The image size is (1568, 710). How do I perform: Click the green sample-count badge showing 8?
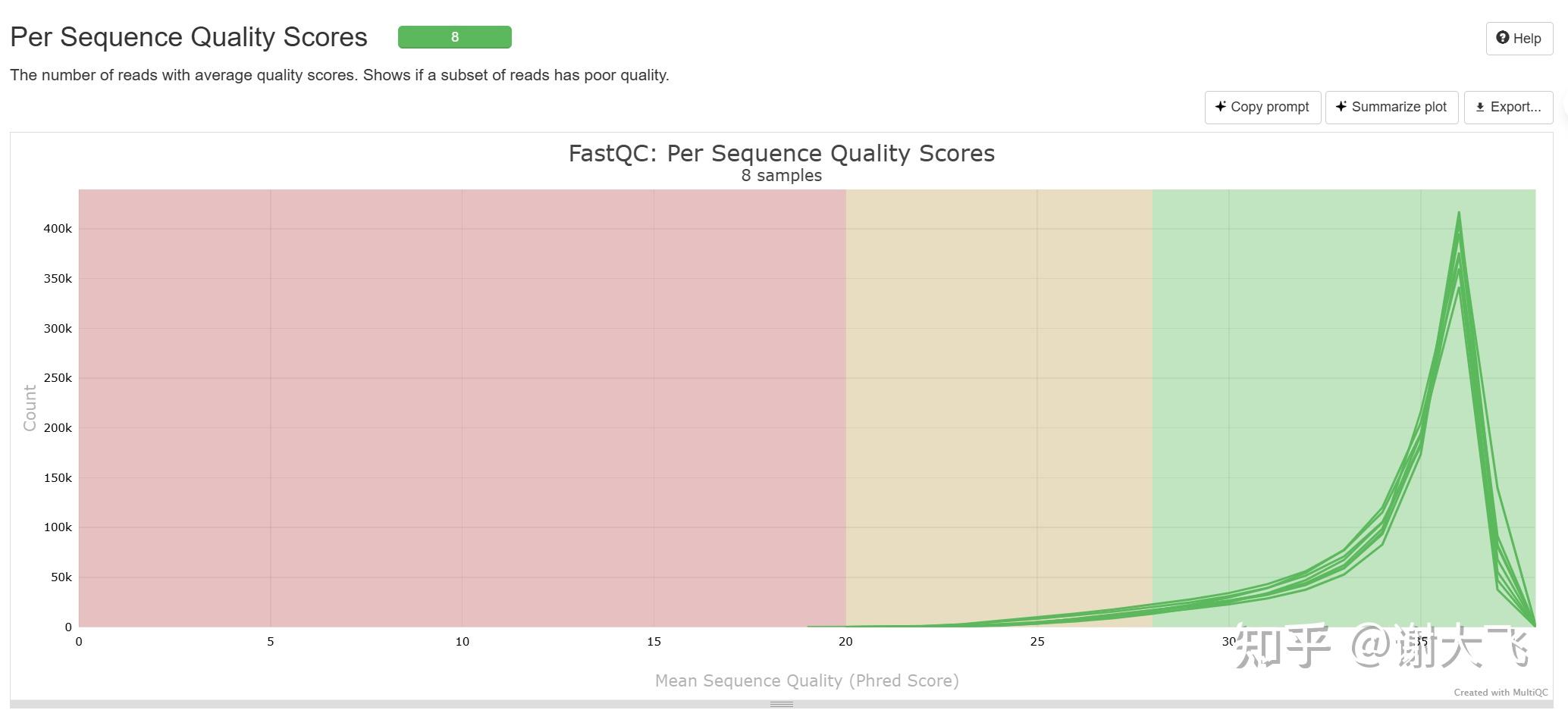coord(454,36)
